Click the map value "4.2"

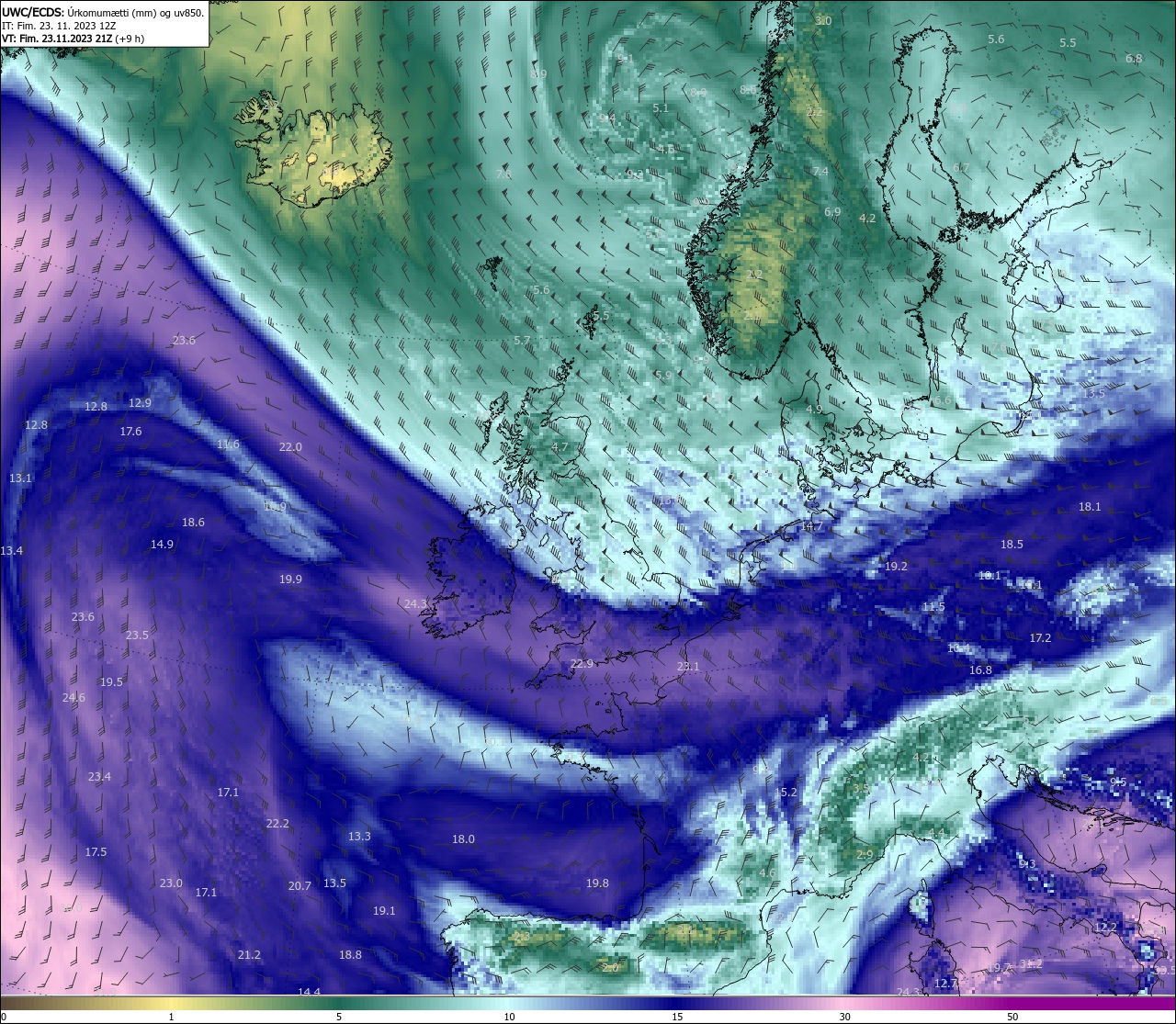(x=867, y=218)
